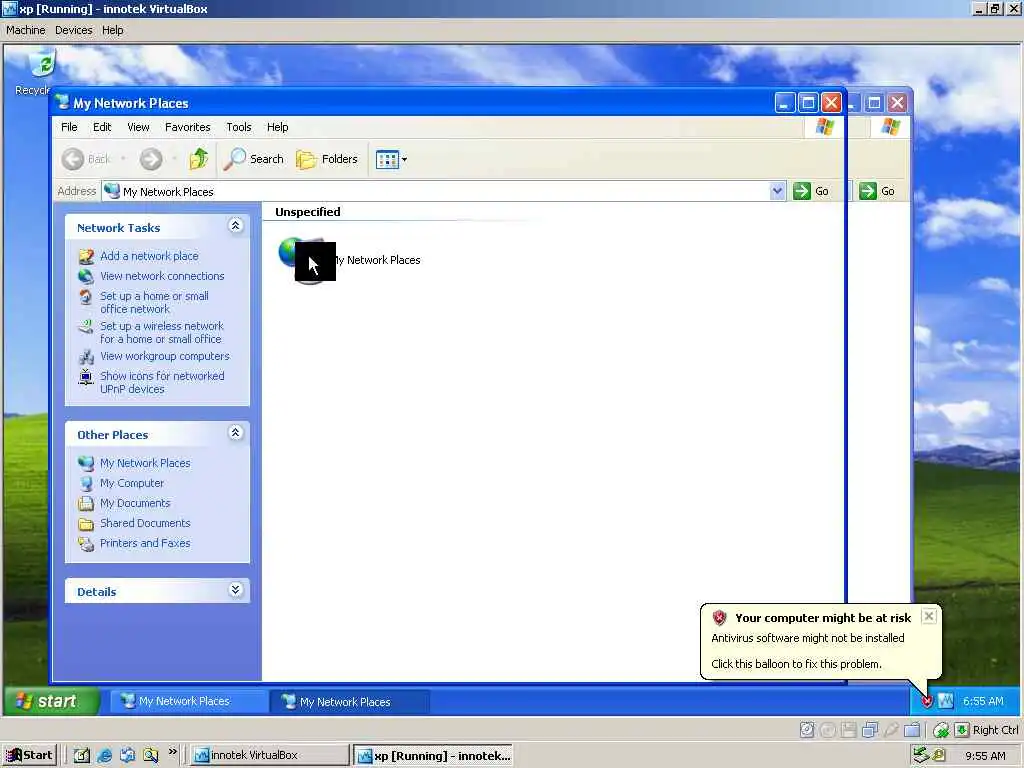Click the workgroup computers icon
The height and width of the screenshot is (768, 1024).
[x=86, y=357]
